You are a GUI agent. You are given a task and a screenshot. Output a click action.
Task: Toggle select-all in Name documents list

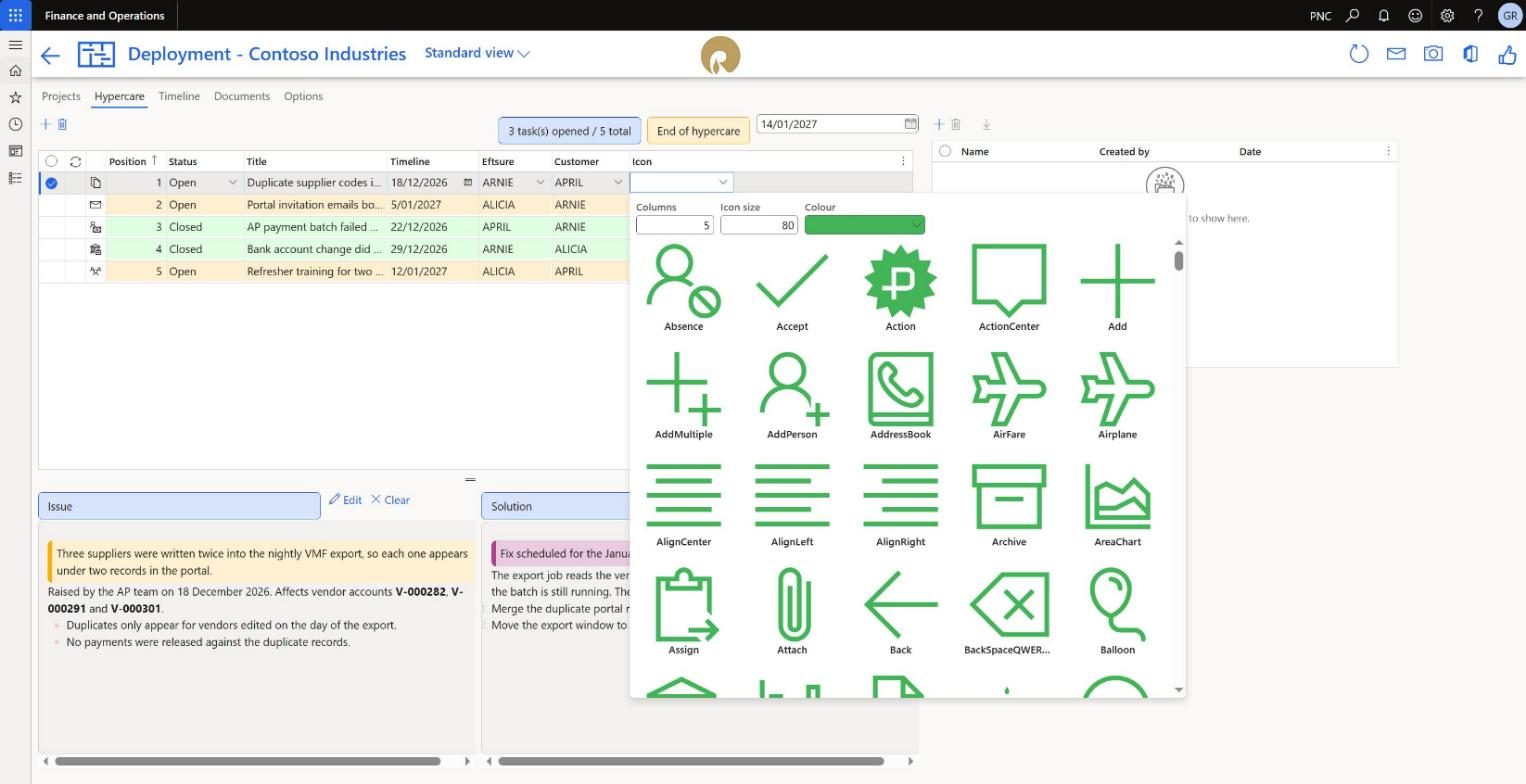[x=944, y=151]
